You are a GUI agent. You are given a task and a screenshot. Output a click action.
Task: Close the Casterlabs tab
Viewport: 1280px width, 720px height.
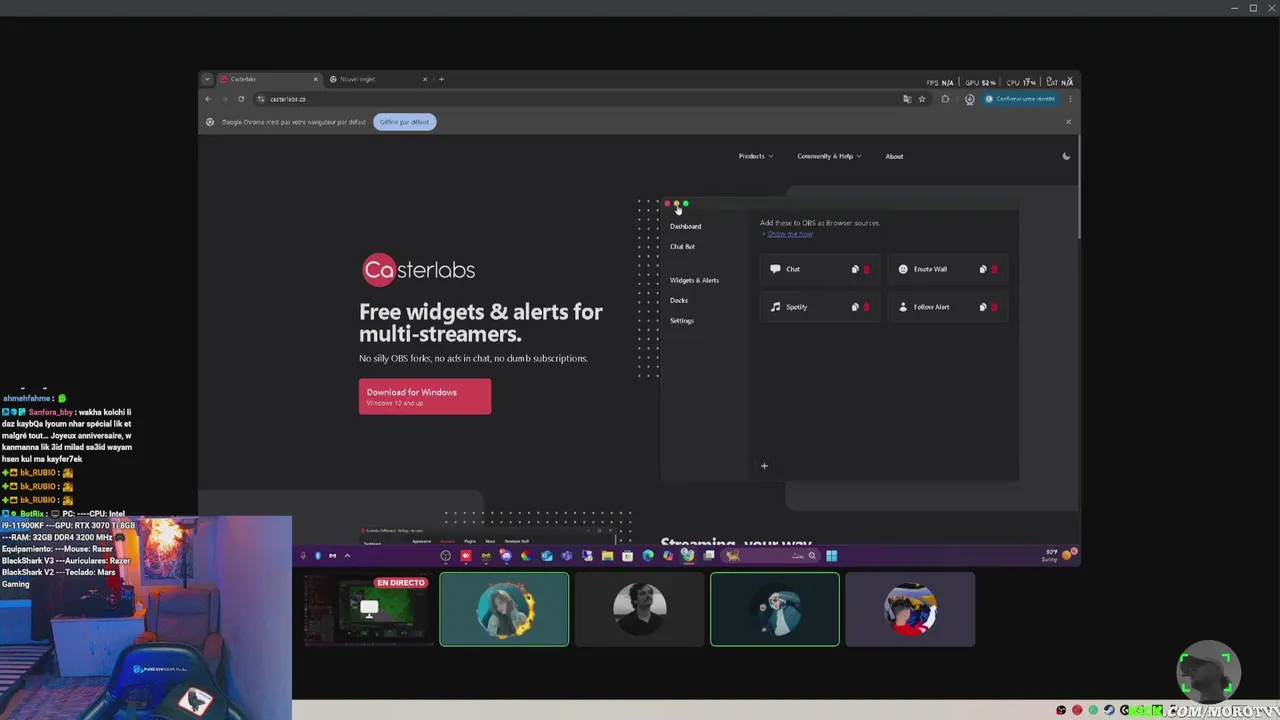click(315, 79)
